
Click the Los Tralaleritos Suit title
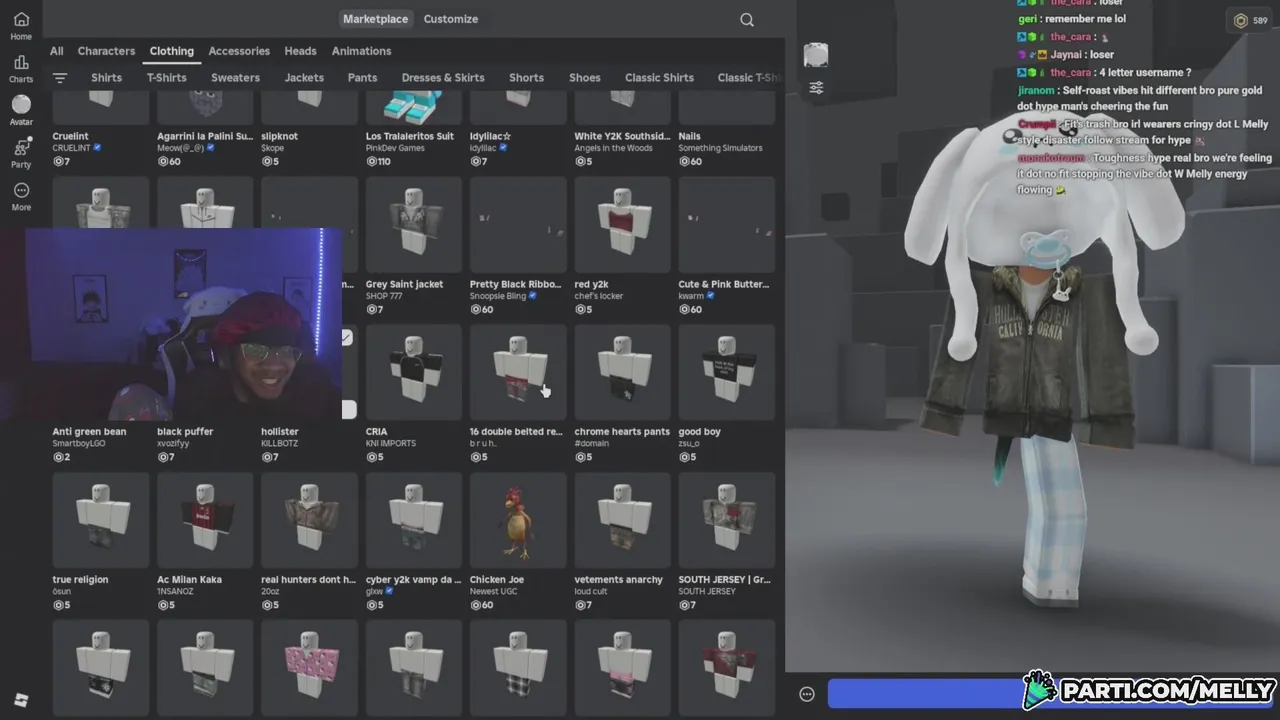tap(410, 136)
